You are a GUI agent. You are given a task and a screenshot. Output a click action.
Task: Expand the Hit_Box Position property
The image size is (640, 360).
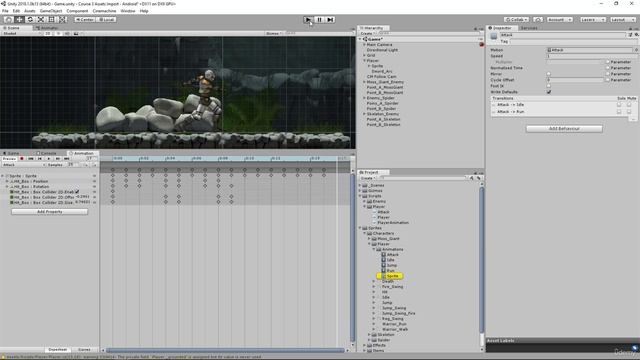click(x=7, y=181)
